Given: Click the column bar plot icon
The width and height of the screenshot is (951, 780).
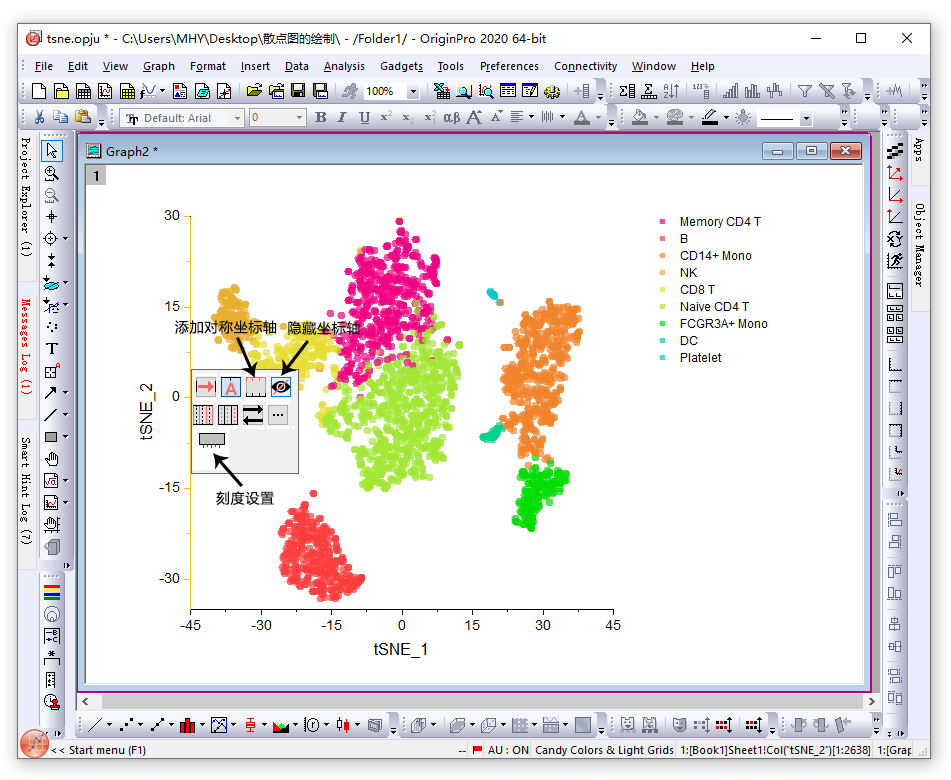Looking at the screenshot, I should [x=187, y=725].
